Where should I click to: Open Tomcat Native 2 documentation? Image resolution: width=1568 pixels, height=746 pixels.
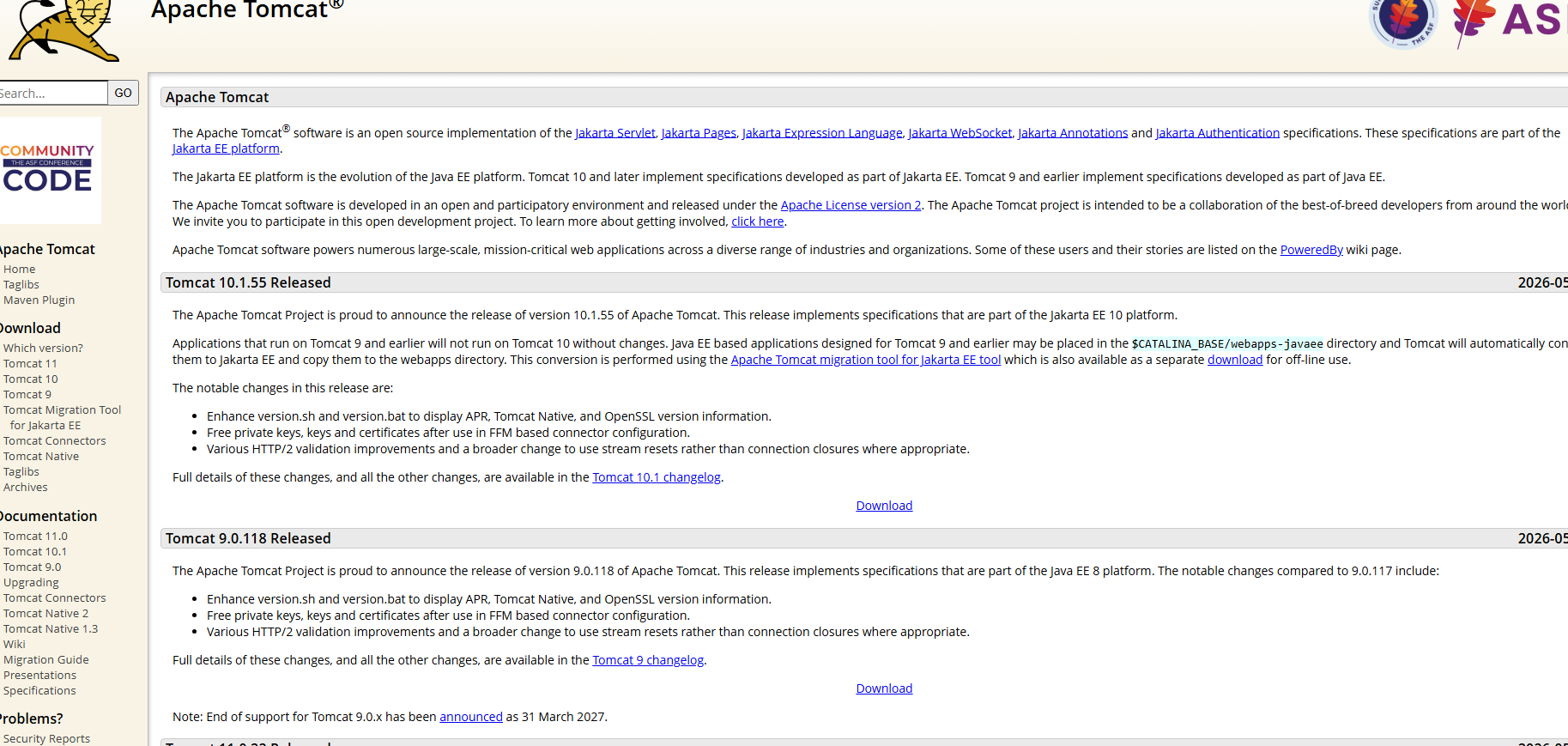(46, 614)
